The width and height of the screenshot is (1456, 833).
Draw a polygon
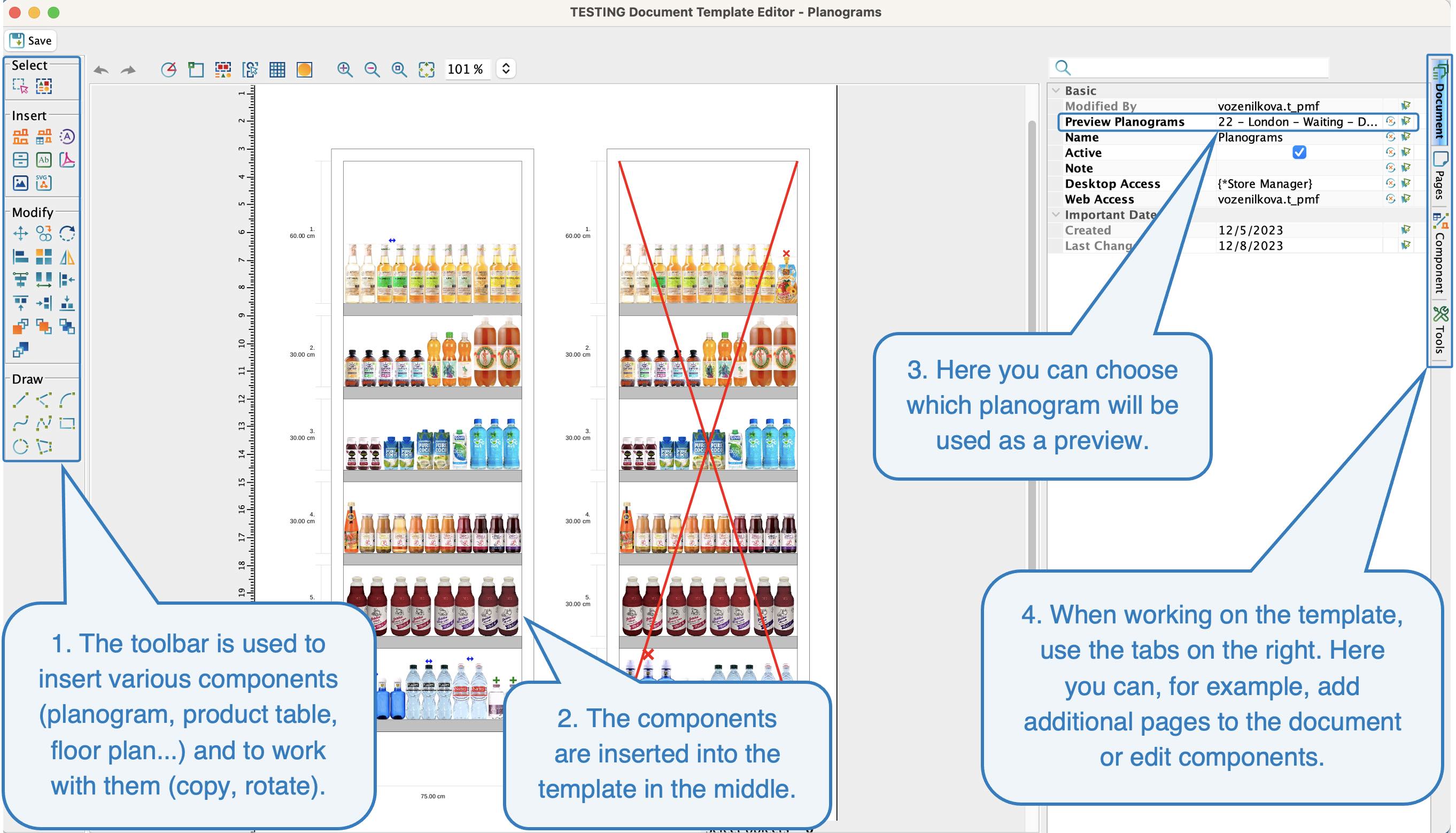coord(44,446)
